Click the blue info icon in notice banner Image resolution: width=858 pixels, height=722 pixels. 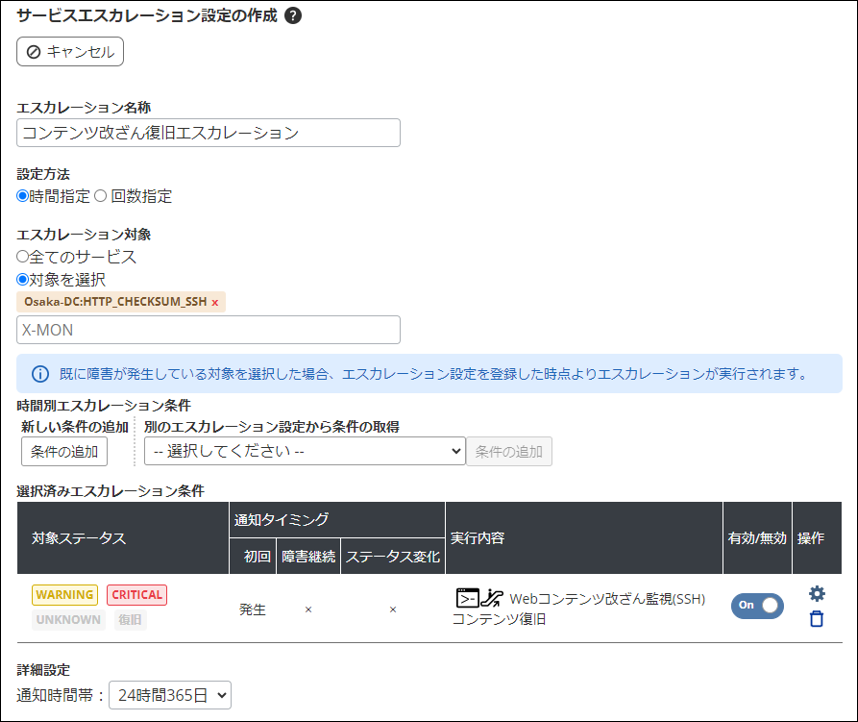pyautogui.click(x=40, y=373)
